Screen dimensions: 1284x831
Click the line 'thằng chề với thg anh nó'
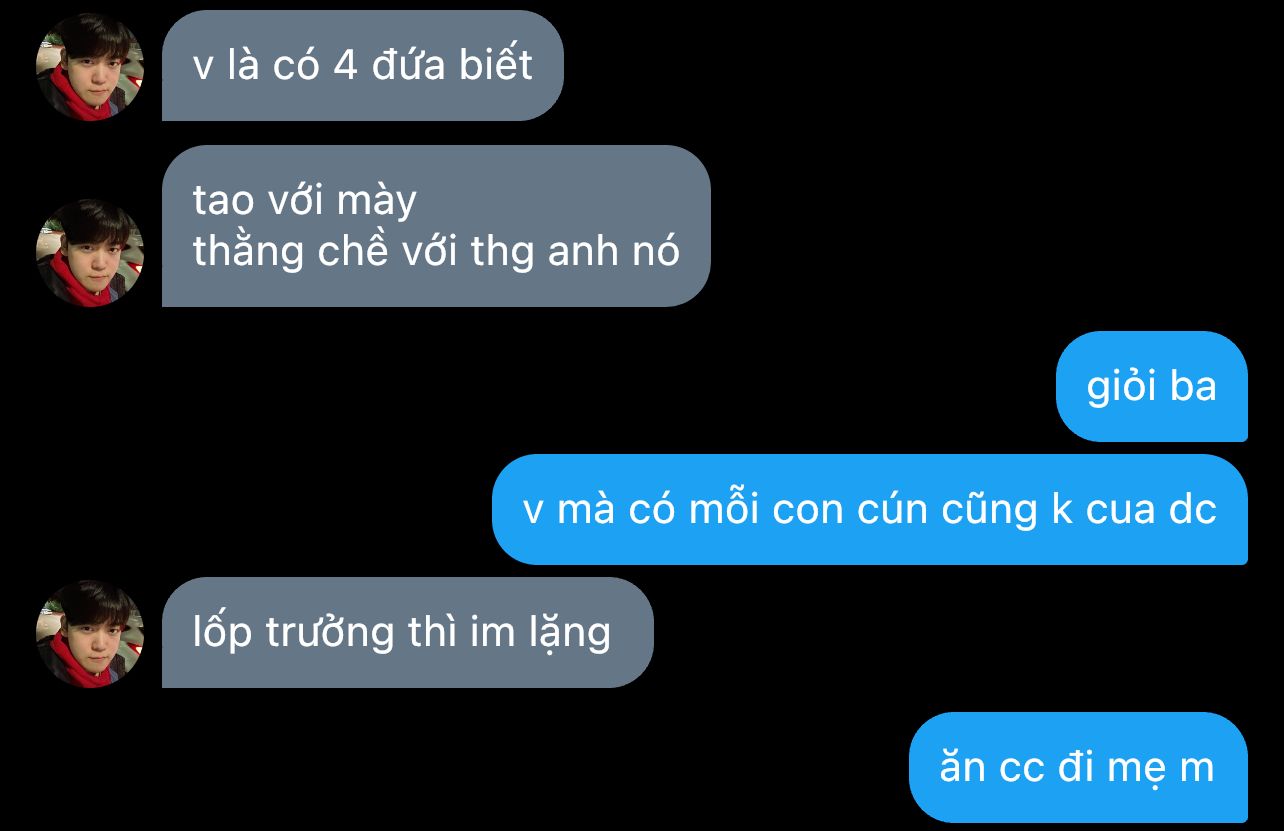(436, 251)
